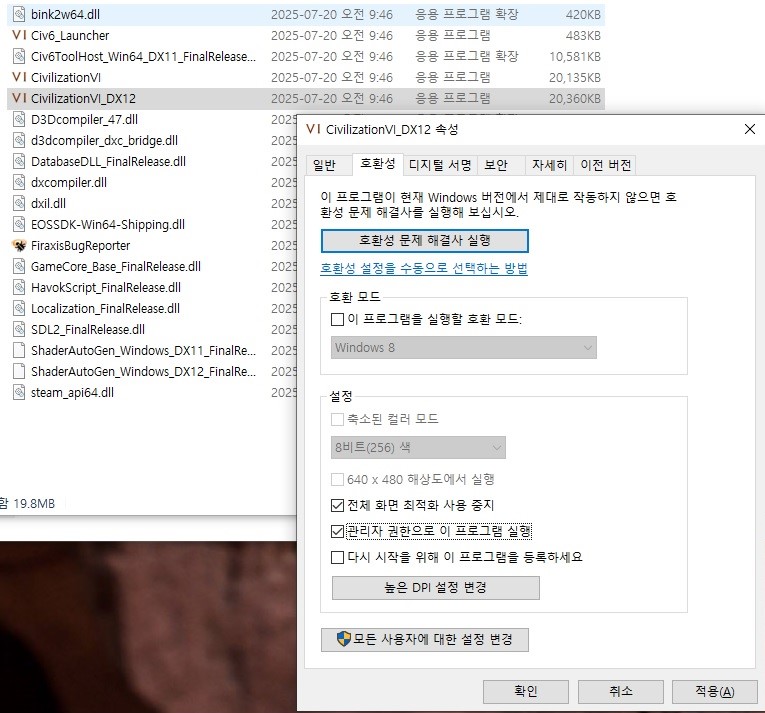765x713 pixels.
Task: Select the steam_api64.dll file name
Action: tap(72, 392)
